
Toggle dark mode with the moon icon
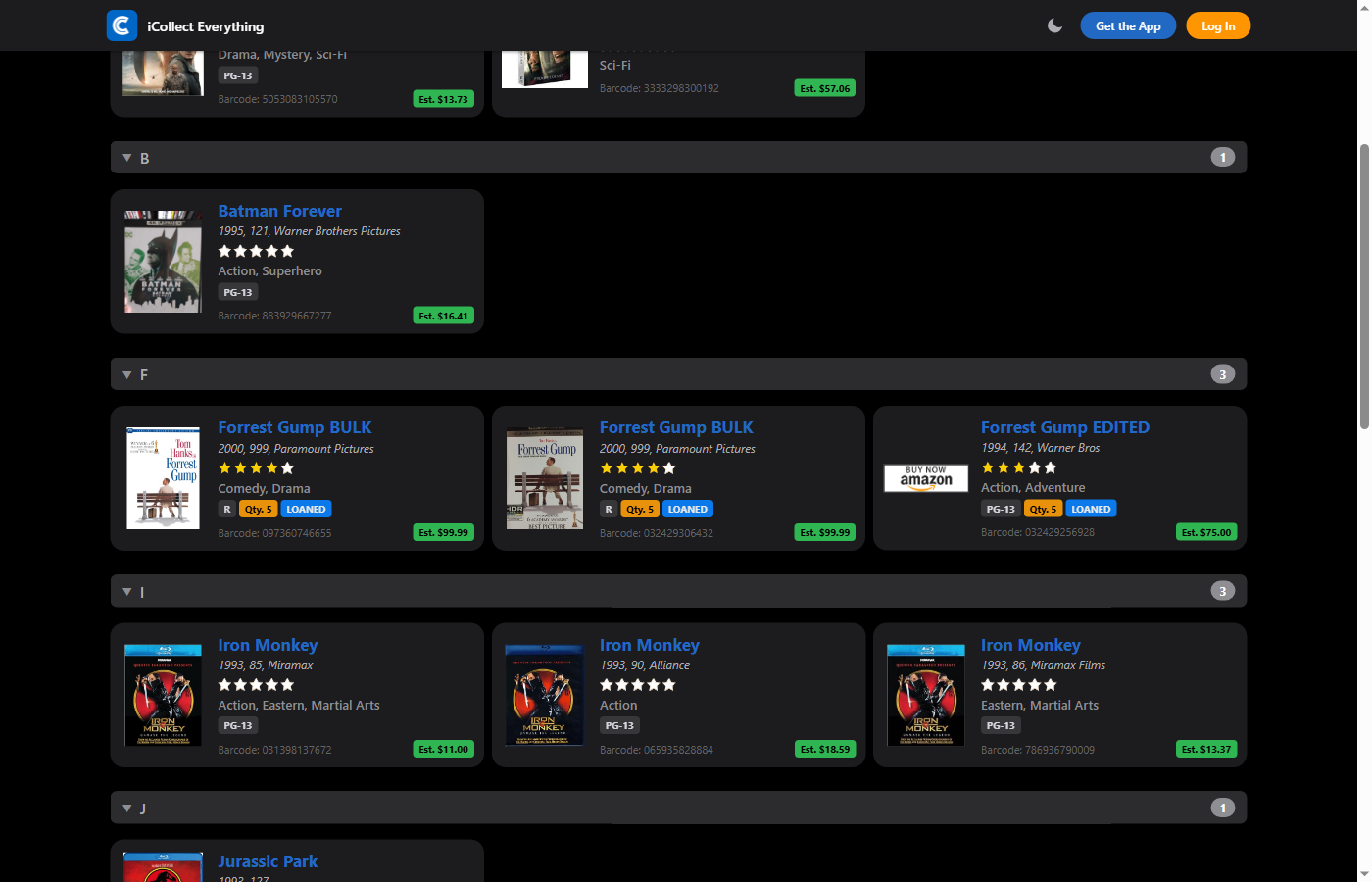pos(1054,25)
